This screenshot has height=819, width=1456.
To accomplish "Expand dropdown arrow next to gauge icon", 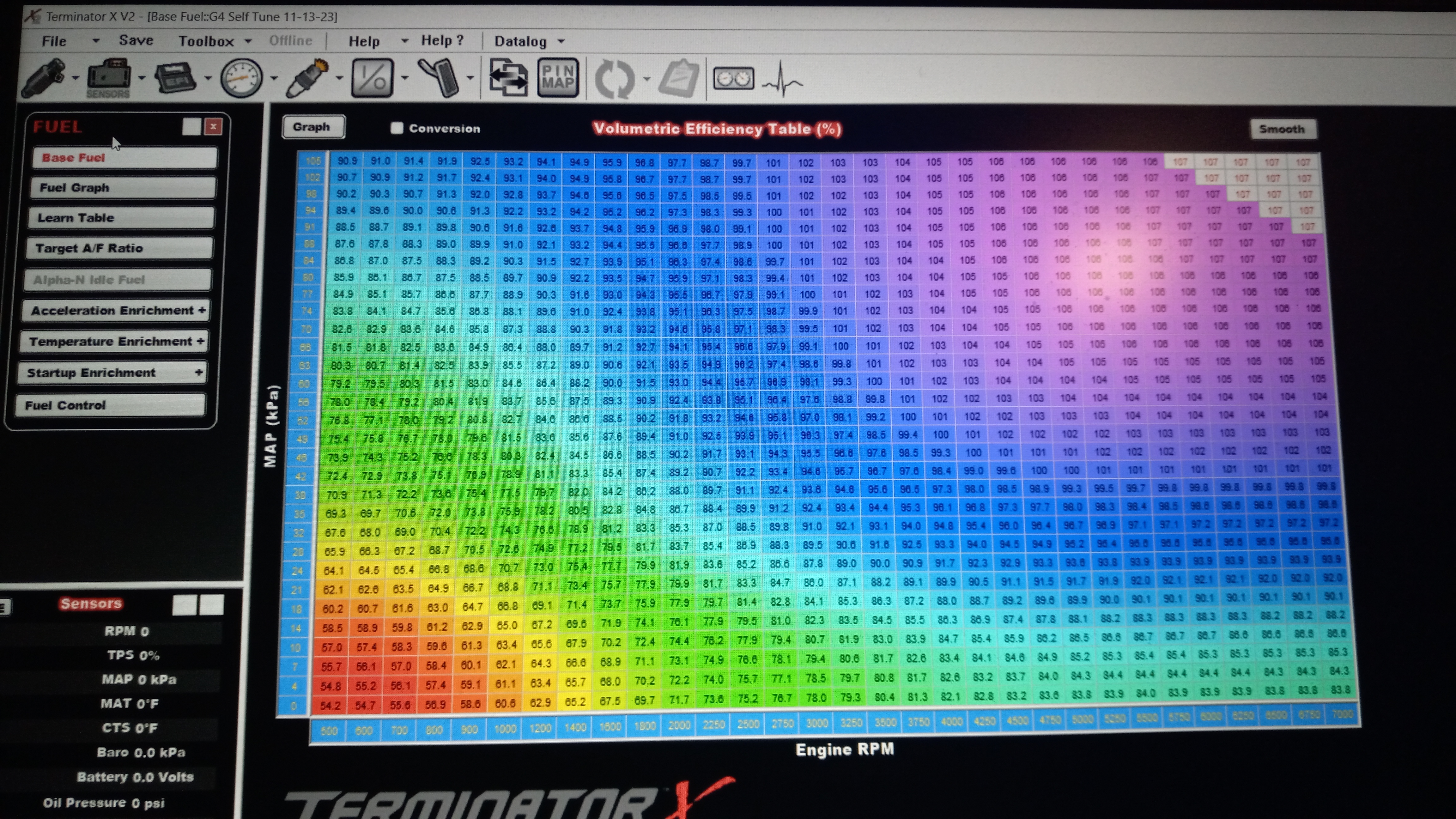I will point(274,78).
